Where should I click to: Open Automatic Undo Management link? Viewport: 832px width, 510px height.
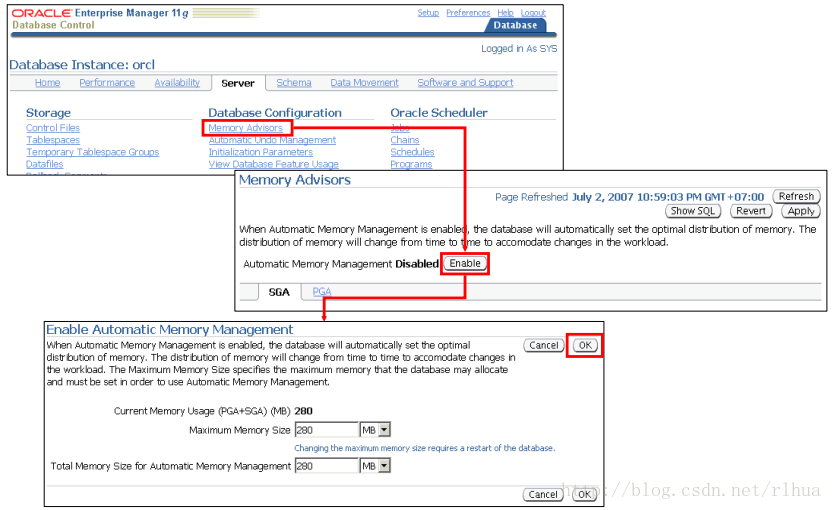pos(272,140)
